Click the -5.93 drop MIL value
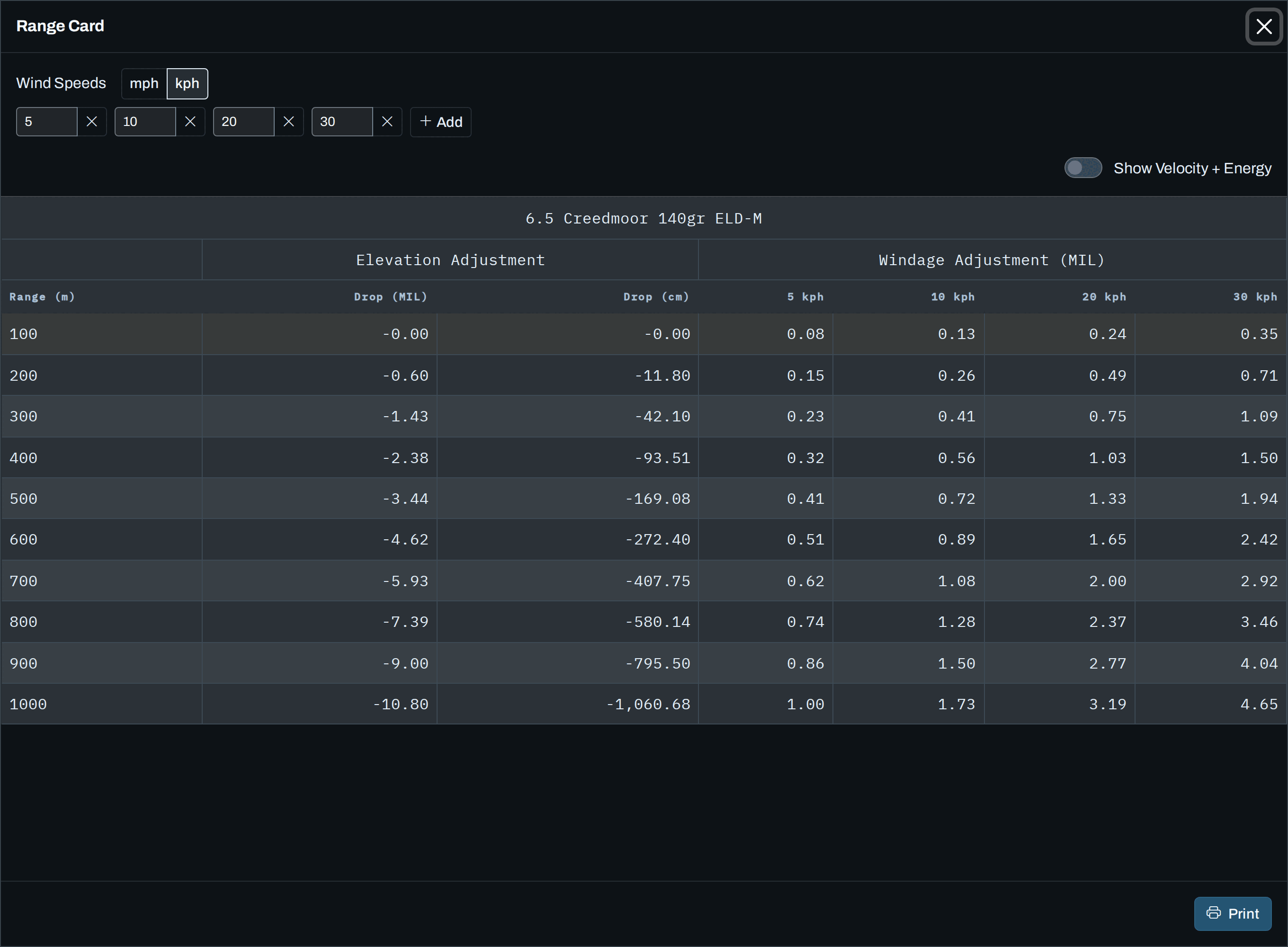Image resolution: width=1288 pixels, height=947 pixels. [x=405, y=581]
